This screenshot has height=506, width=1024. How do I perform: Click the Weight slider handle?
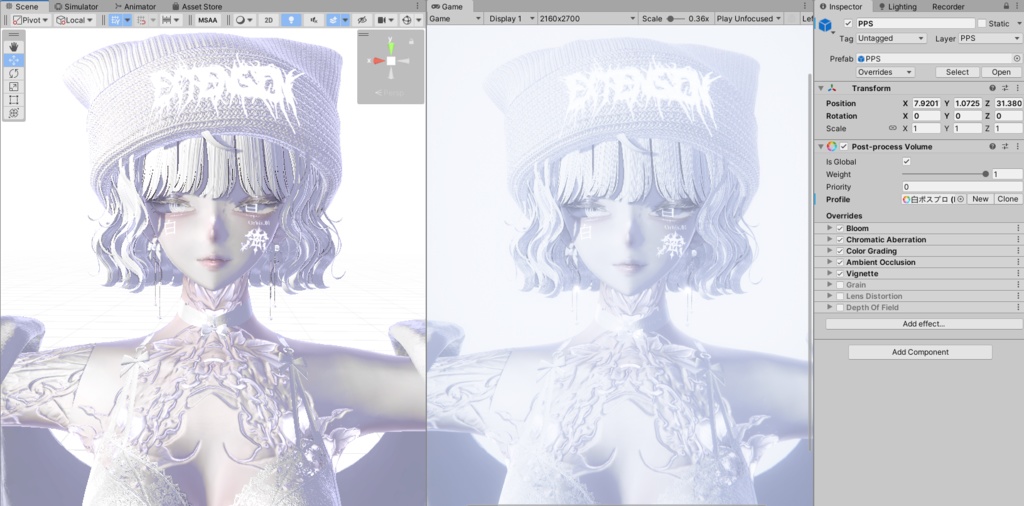(x=985, y=174)
